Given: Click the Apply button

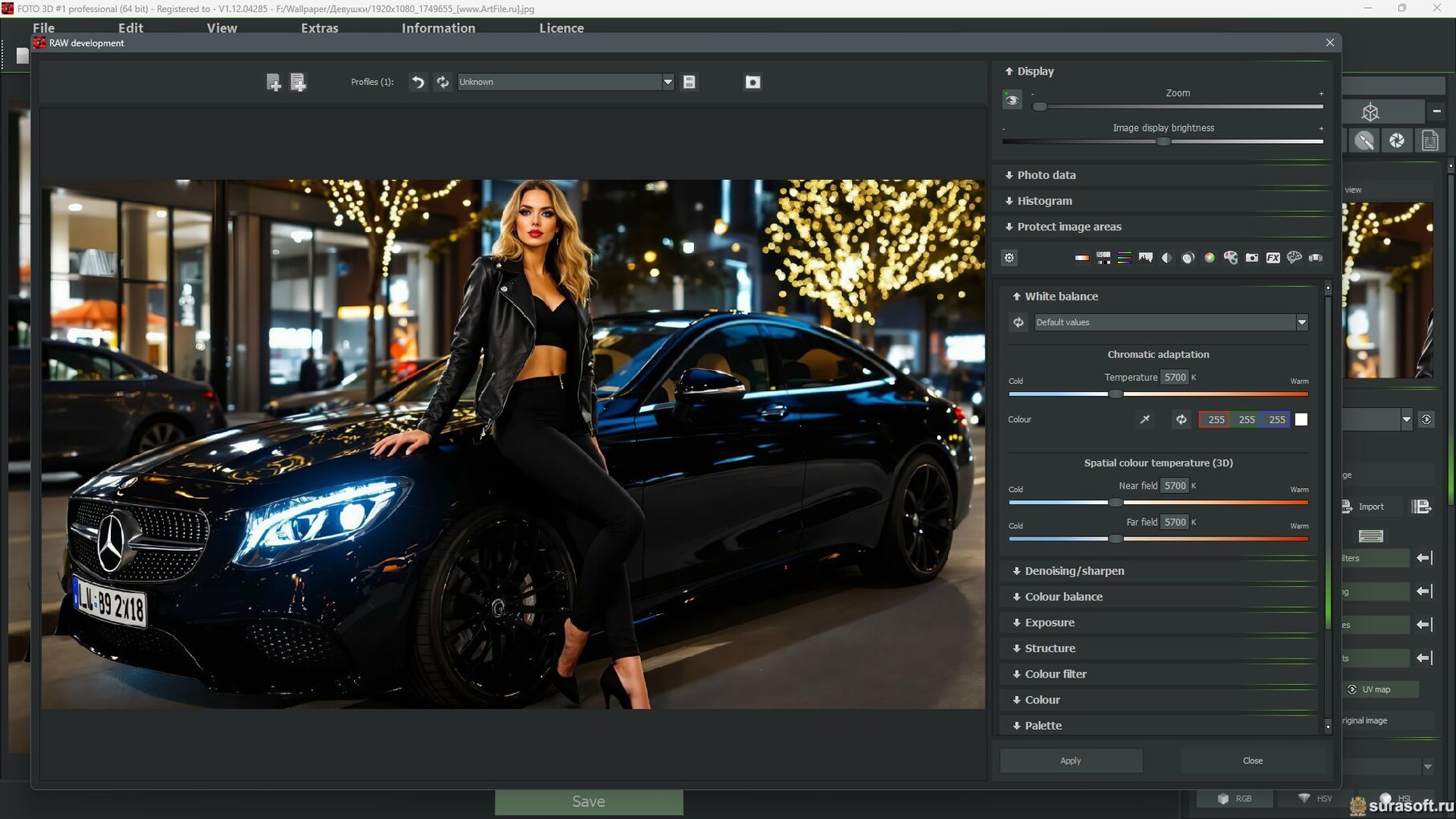Looking at the screenshot, I should pyautogui.click(x=1071, y=760).
